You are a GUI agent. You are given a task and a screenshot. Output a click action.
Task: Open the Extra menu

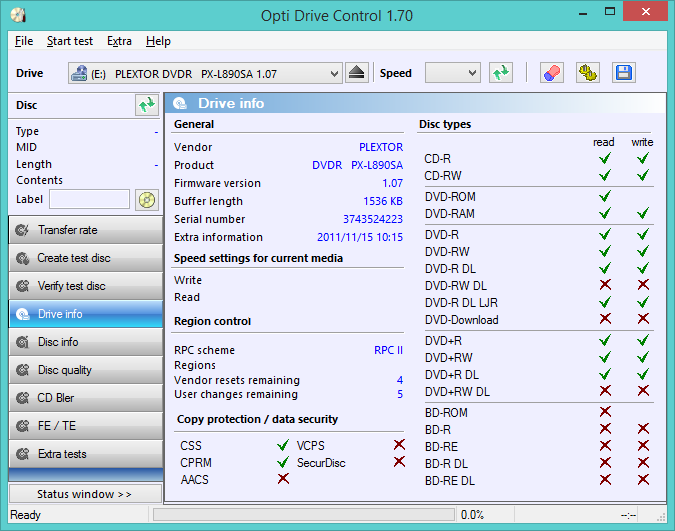[x=119, y=41]
